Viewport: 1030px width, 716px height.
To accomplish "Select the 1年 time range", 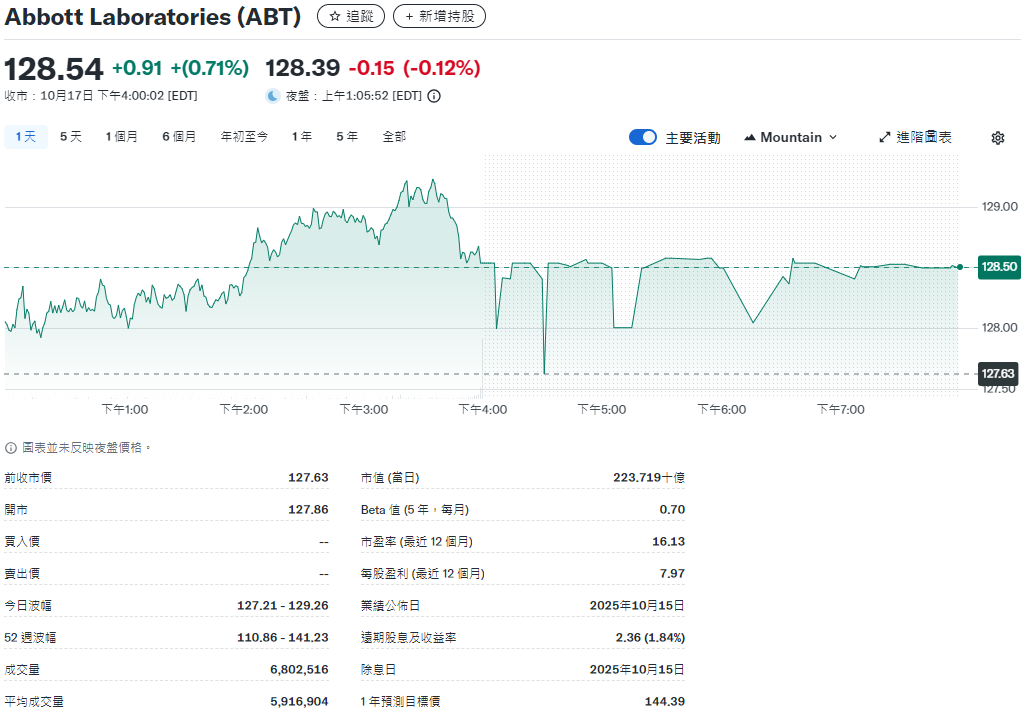I will point(302,137).
